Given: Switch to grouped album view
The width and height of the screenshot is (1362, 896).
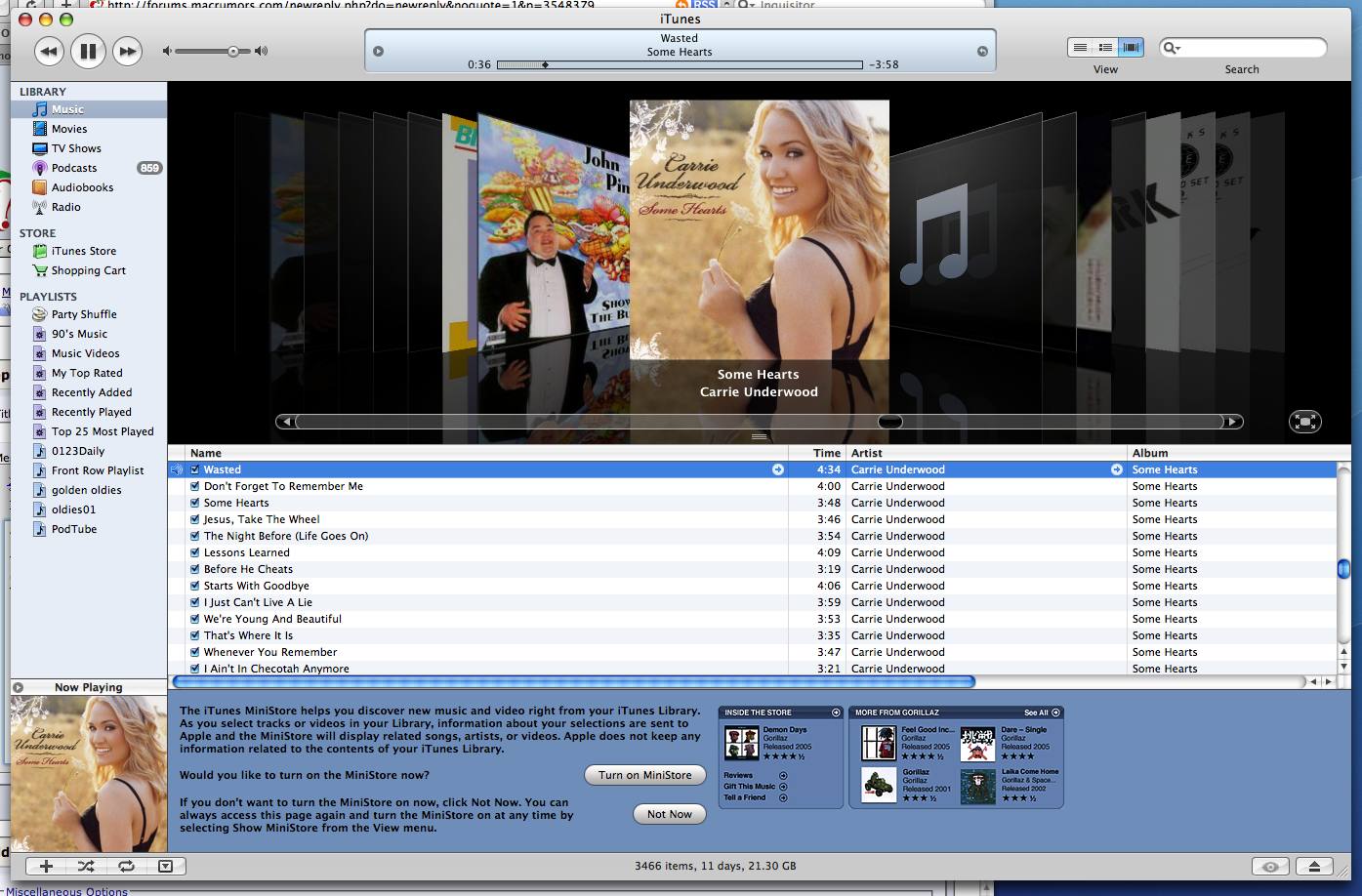Looking at the screenshot, I should click(1105, 47).
